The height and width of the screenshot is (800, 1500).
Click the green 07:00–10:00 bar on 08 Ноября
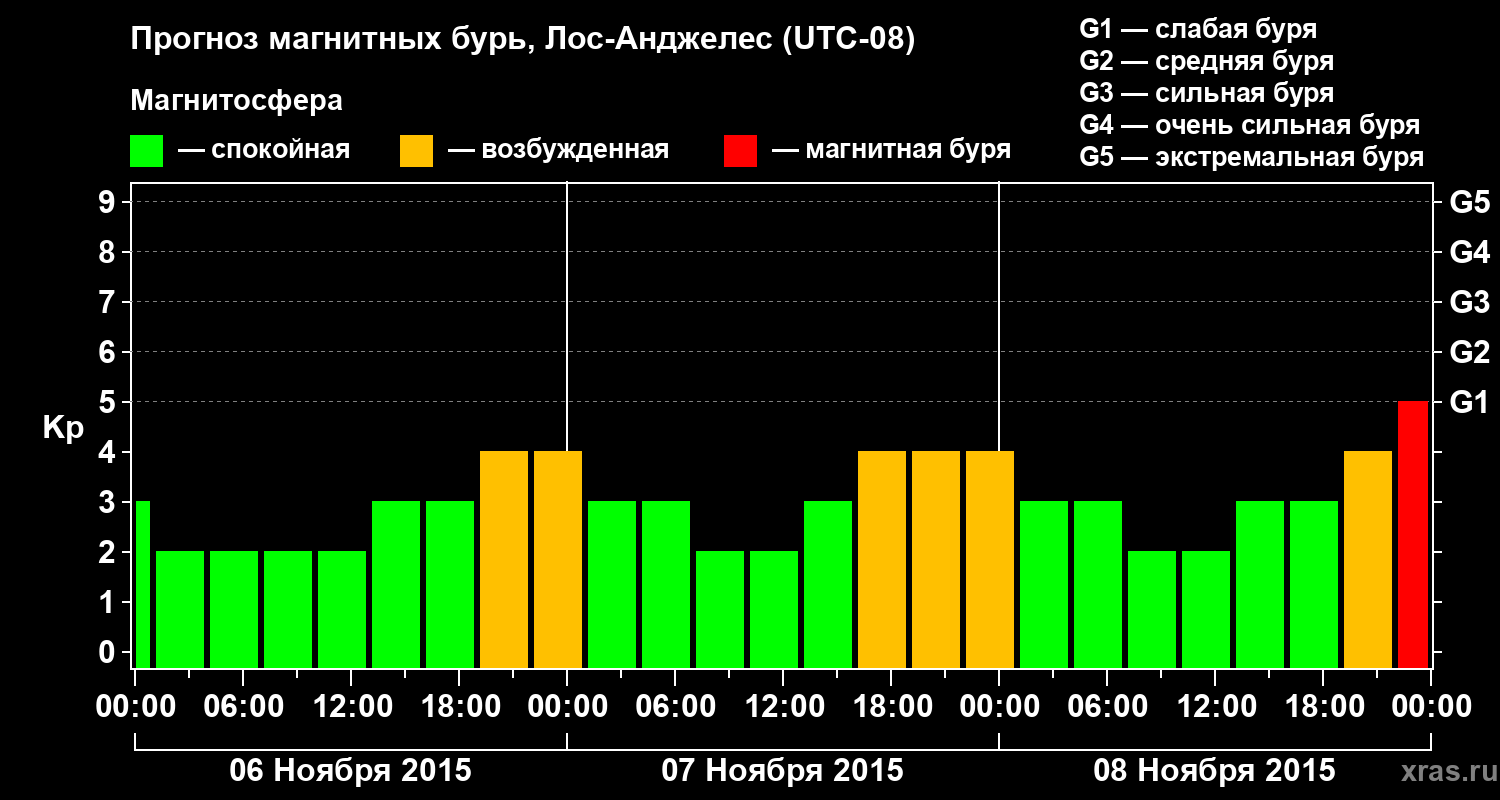click(x=1152, y=609)
